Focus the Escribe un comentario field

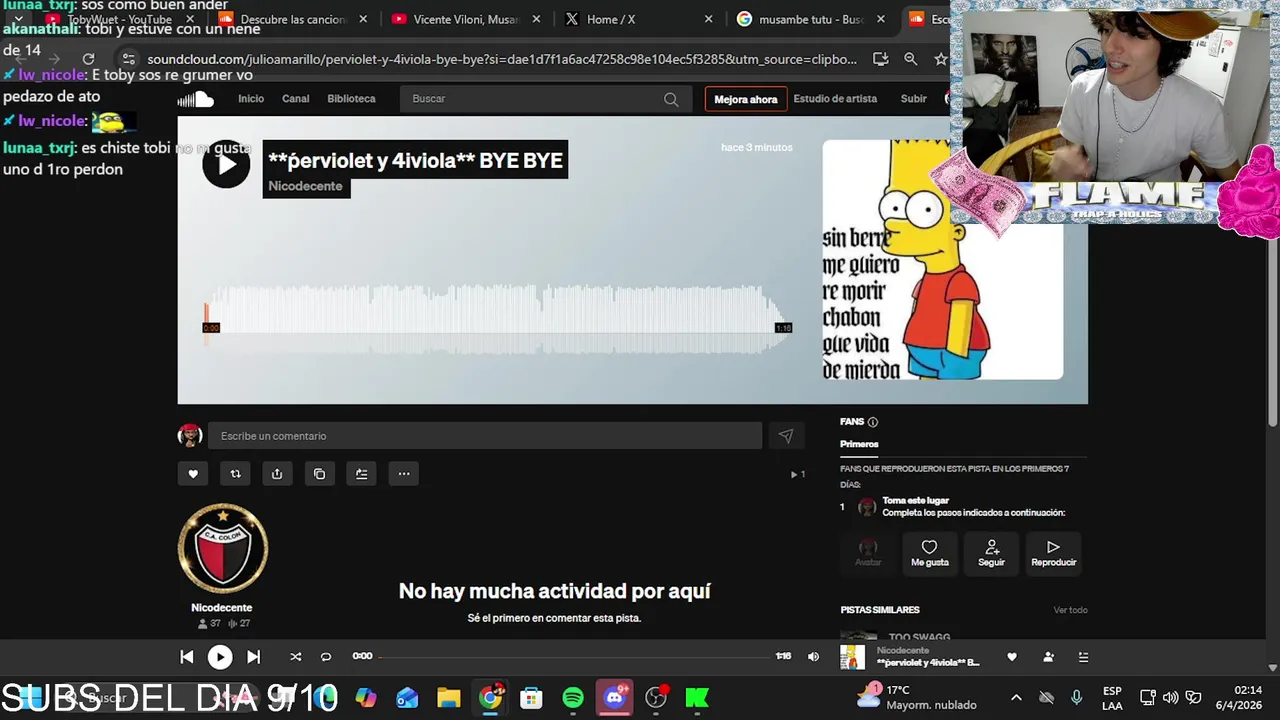tap(485, 436)
